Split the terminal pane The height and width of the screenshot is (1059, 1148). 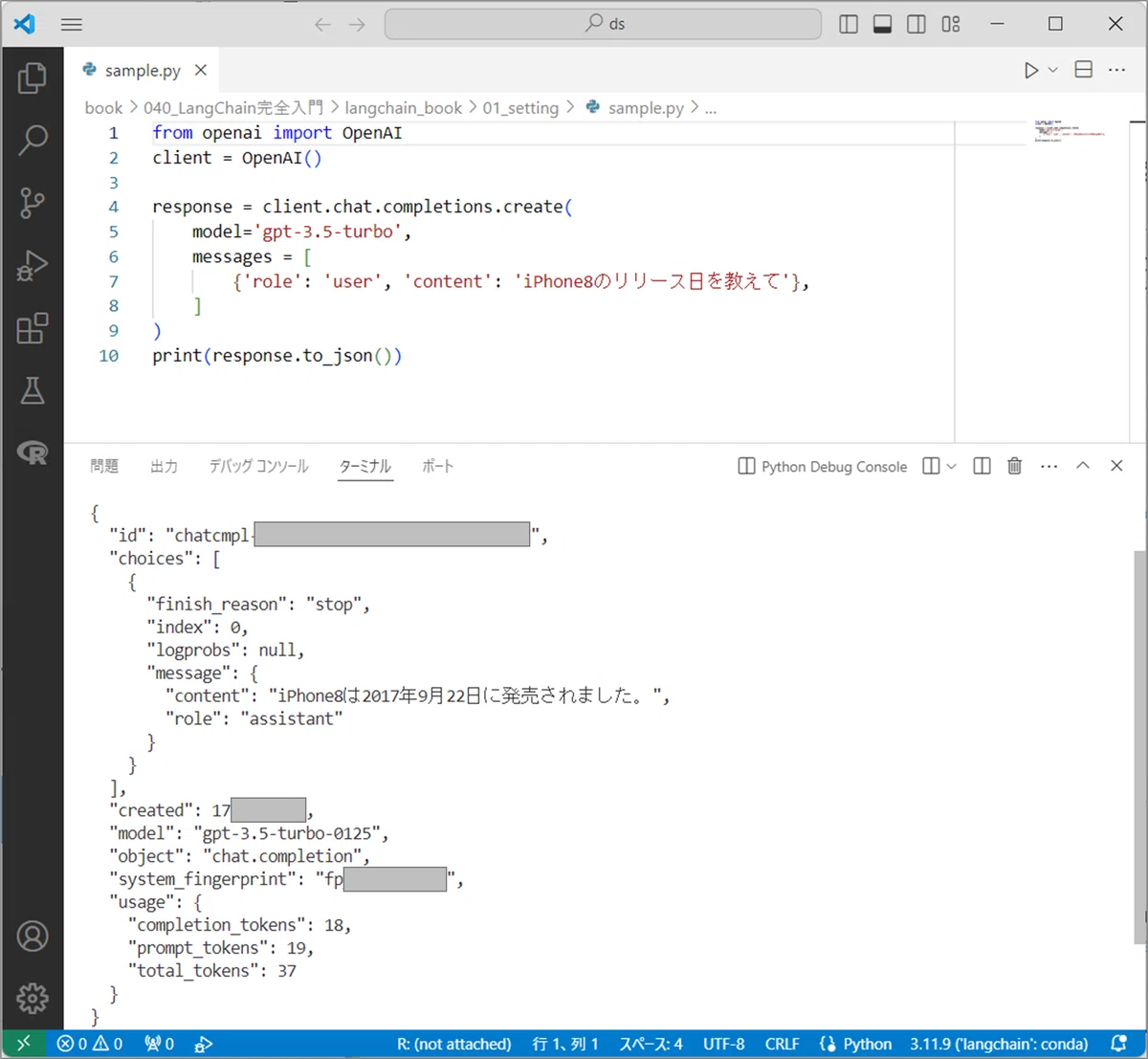[x=982, y=466]
